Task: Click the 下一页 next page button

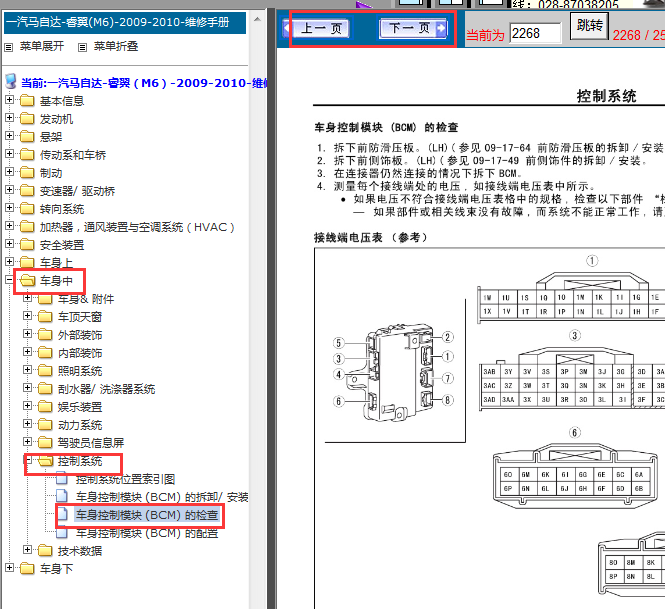Action: tap(414, 28)
